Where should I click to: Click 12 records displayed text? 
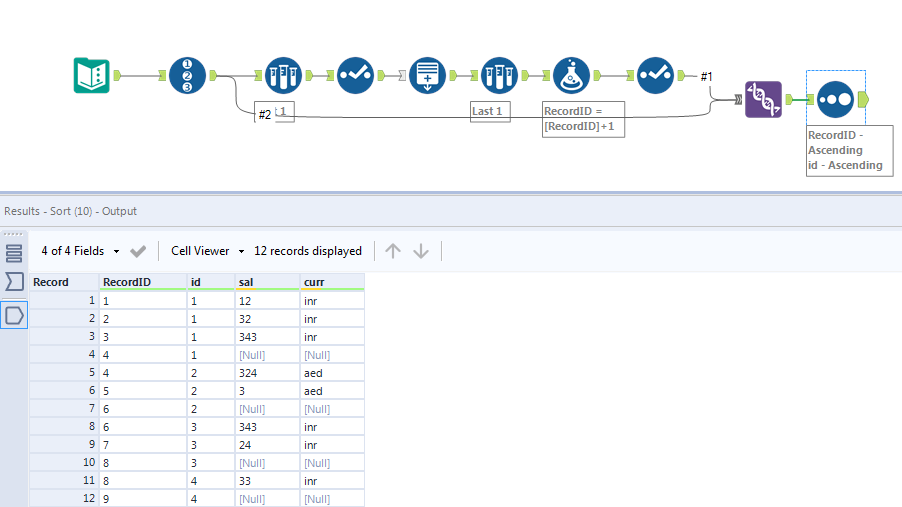pos(308,251)
